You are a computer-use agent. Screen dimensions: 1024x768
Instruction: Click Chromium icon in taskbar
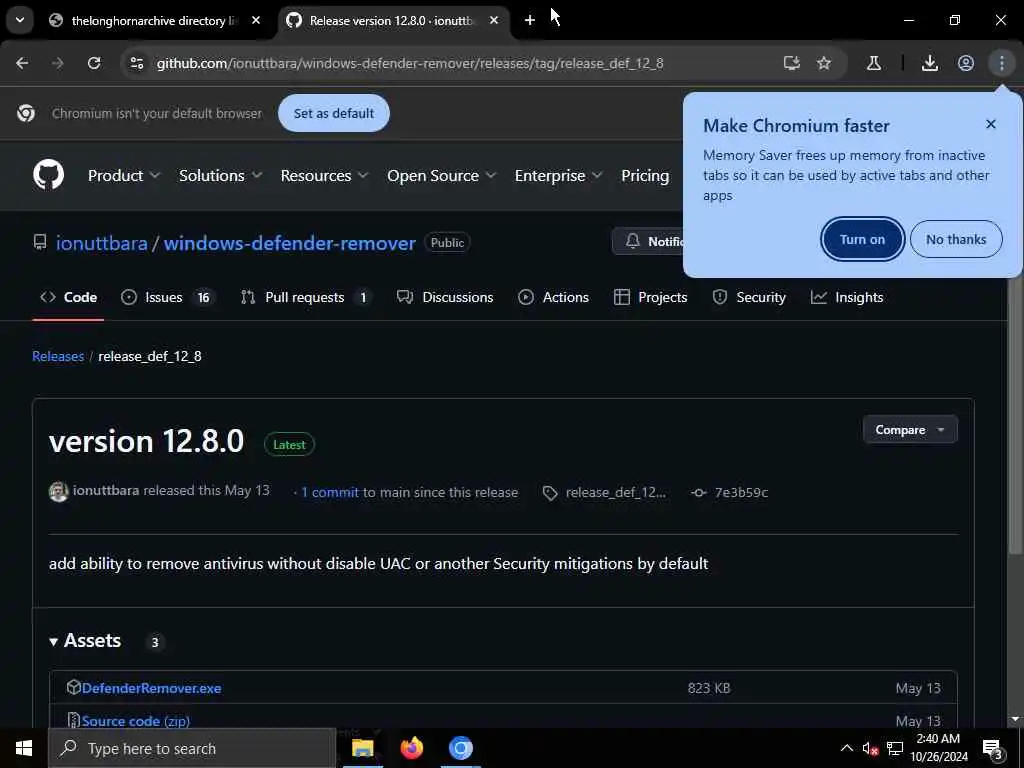click(460, 748)
